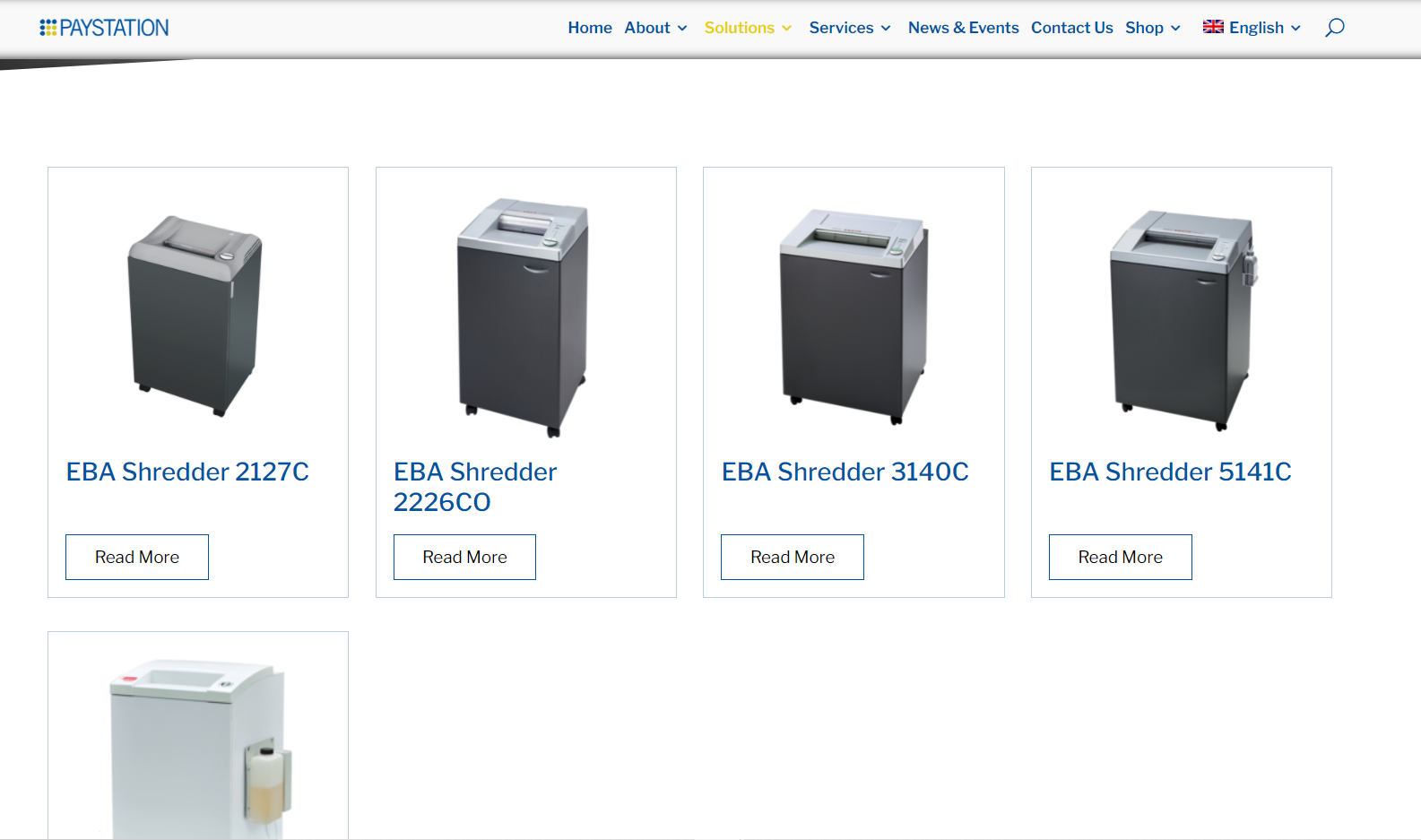Expand the Solutions dropdown chevron
The height and width of the screenshot is (840, 1421).
click(787, 29)
